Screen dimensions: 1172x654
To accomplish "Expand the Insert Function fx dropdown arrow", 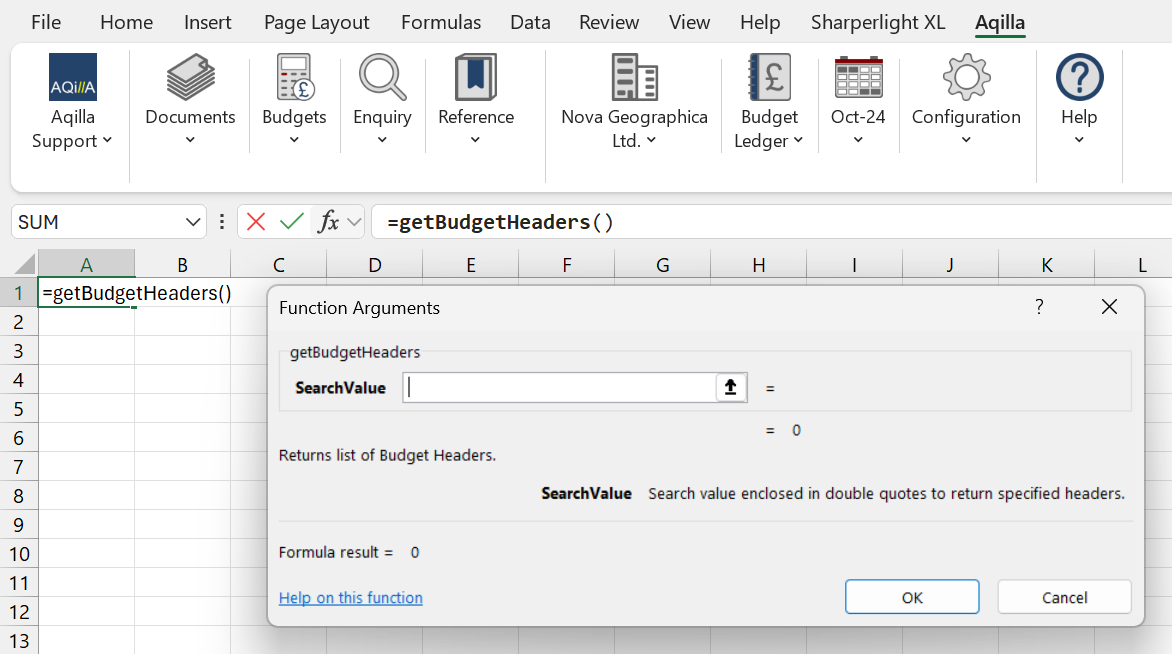I will [354, 222].
